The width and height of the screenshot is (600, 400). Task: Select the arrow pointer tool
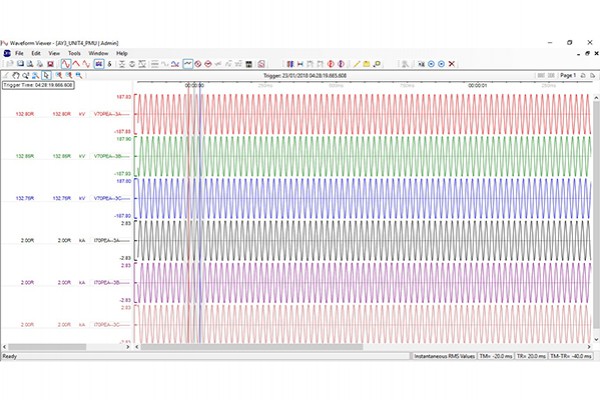47,75
